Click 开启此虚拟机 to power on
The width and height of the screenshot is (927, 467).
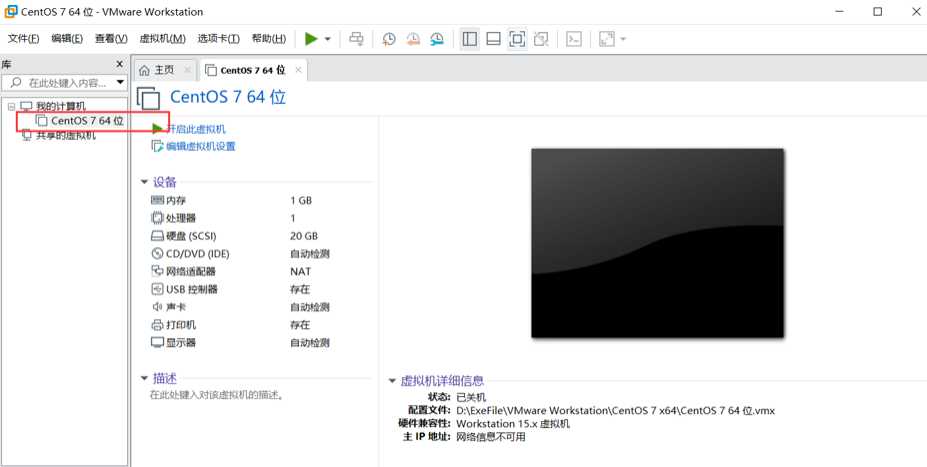point(196,129)
